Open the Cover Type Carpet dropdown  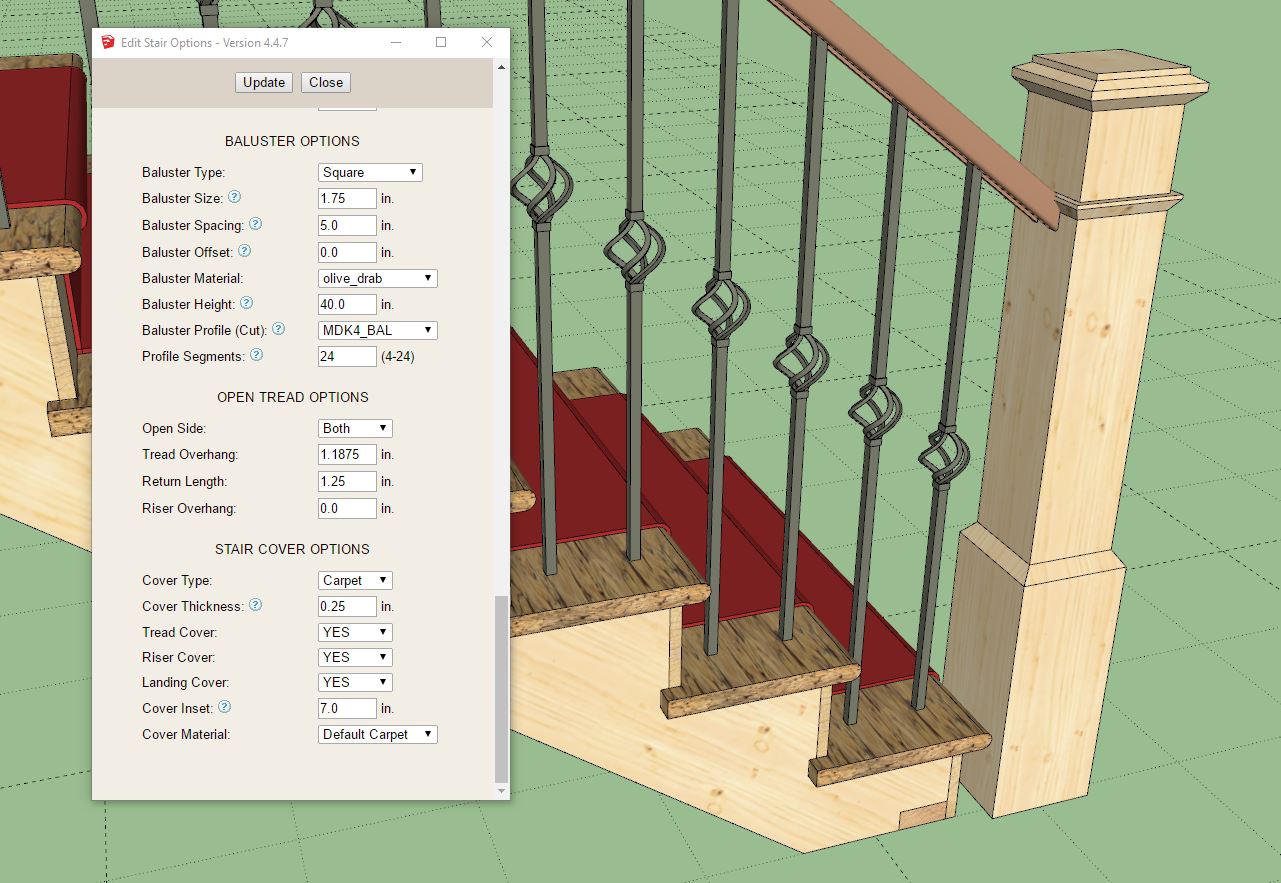coord(355,580)
